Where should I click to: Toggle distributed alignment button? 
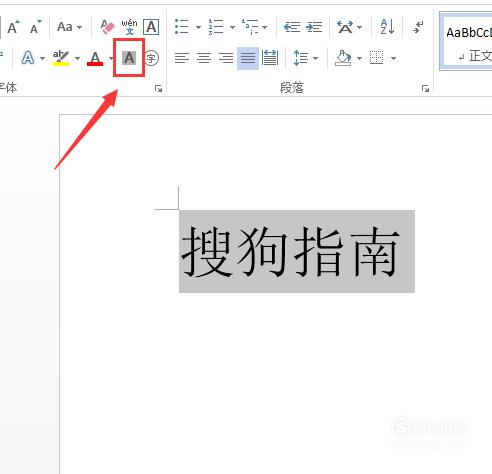270,58
